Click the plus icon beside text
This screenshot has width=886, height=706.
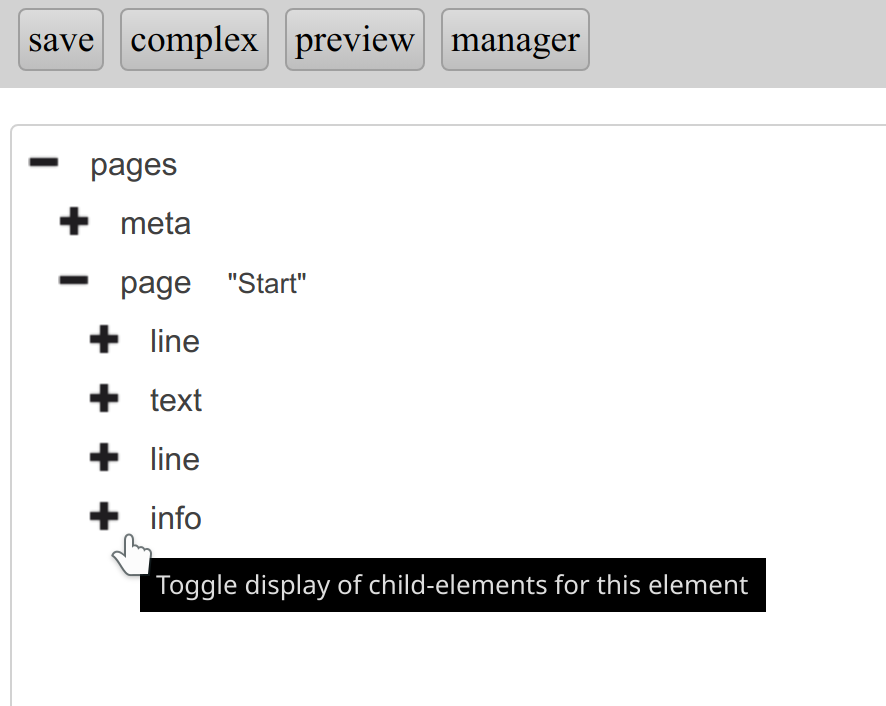pyautogui.click(x=104, y=399)
